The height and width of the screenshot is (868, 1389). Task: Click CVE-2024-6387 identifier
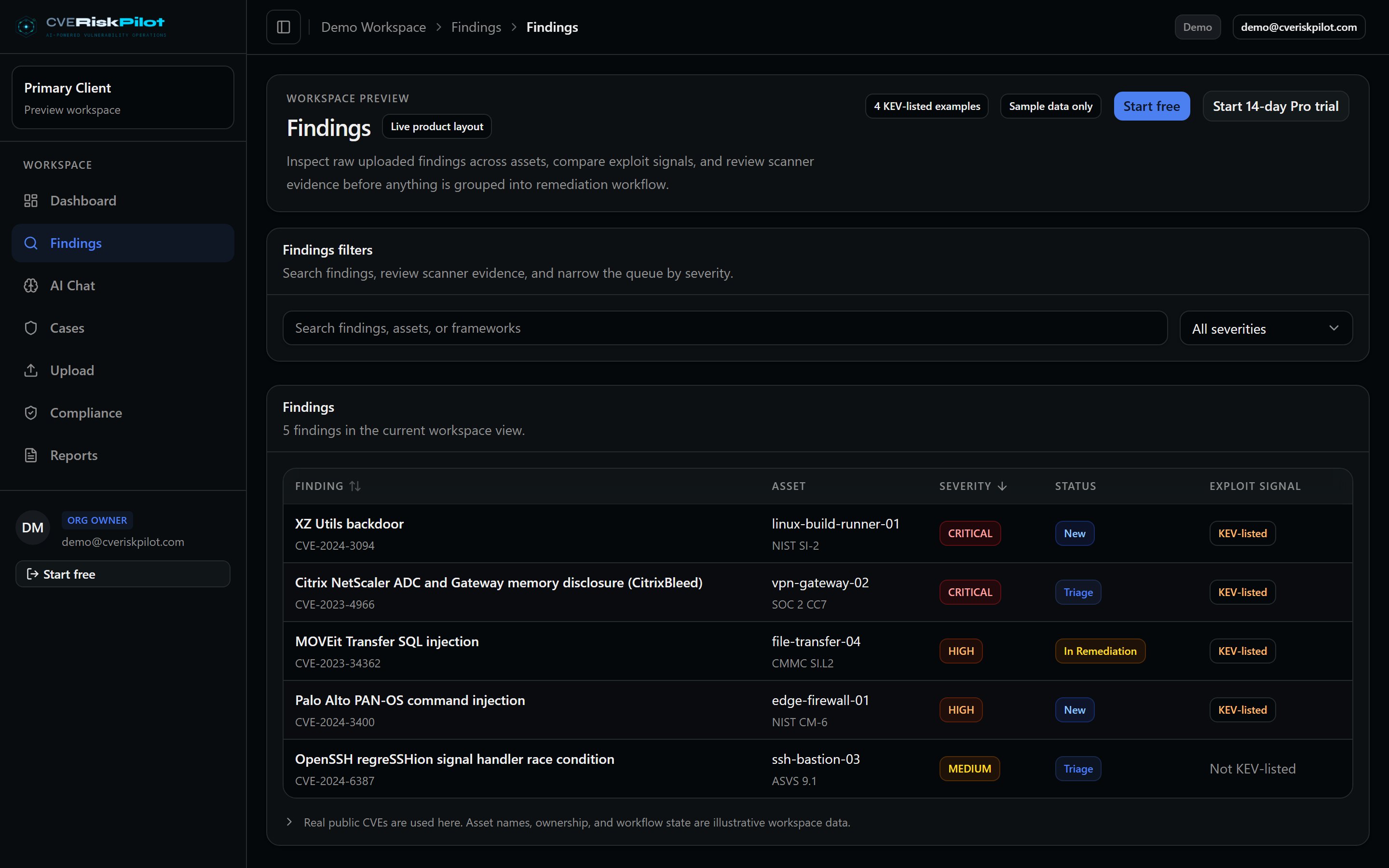pos(335,781)
